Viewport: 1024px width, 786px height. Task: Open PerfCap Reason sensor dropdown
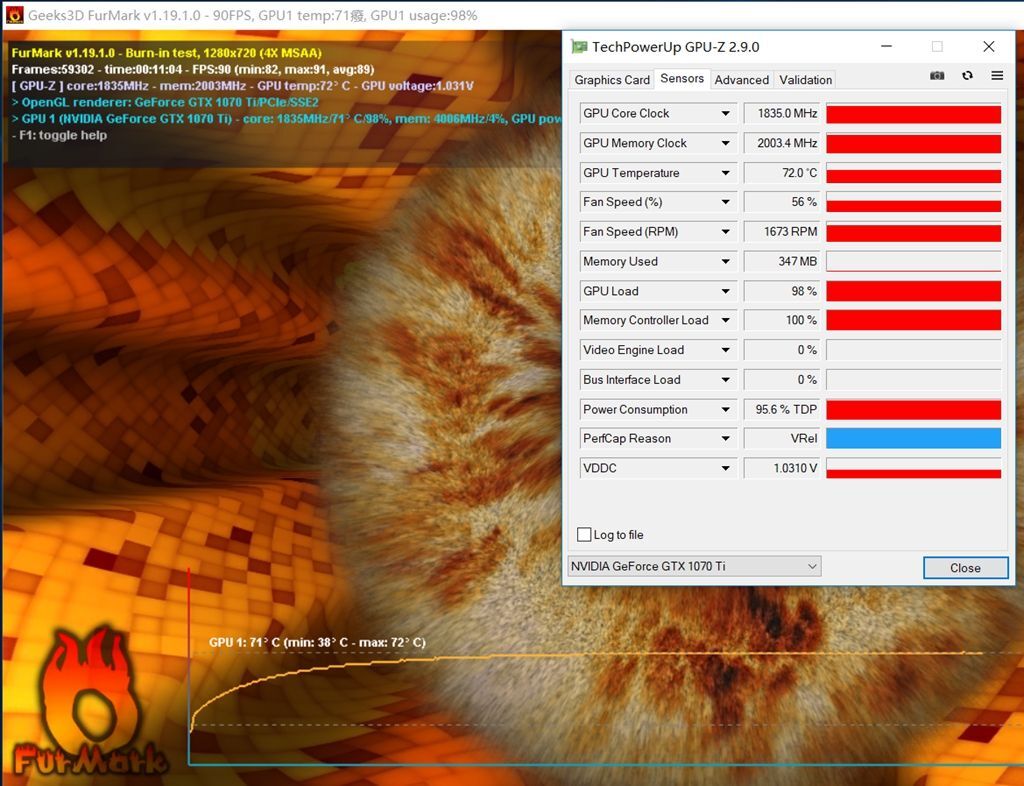tap(726, 439)
